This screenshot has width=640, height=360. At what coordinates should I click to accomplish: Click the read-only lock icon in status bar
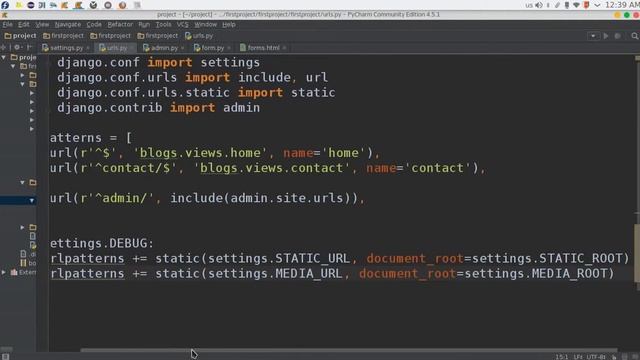tap(614, 357)
